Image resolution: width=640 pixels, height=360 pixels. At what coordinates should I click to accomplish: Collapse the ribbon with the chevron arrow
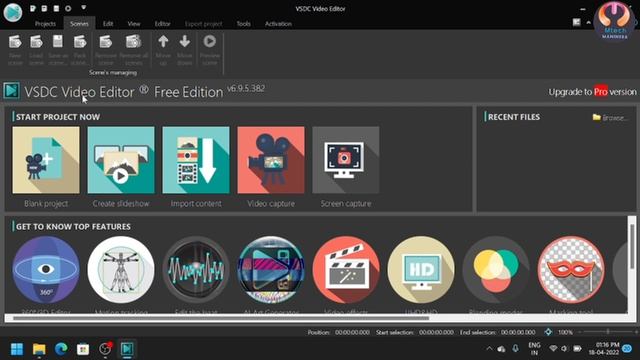click(x=589, y=23)
